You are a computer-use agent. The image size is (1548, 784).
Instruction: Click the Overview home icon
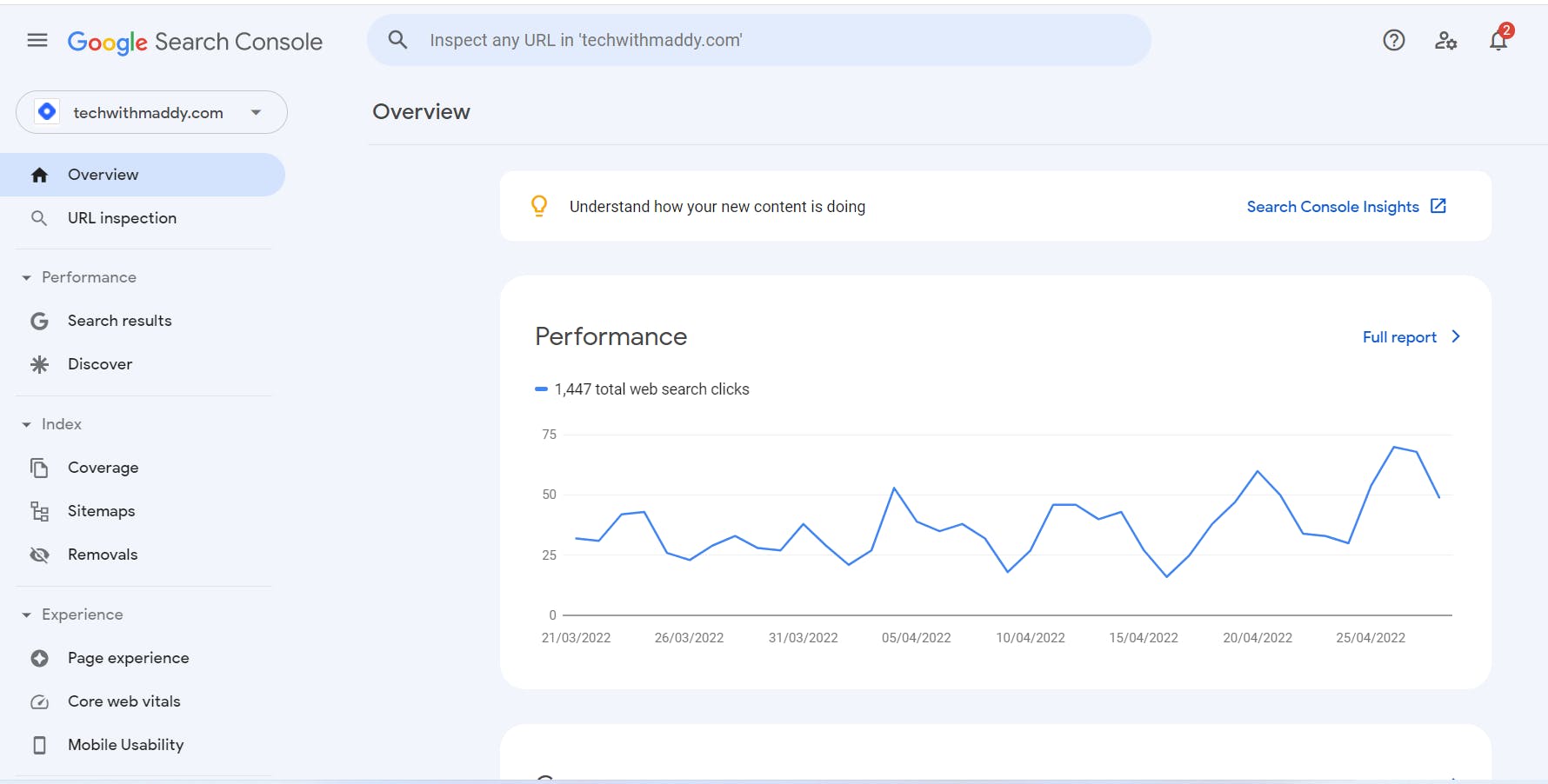point(39,175)
